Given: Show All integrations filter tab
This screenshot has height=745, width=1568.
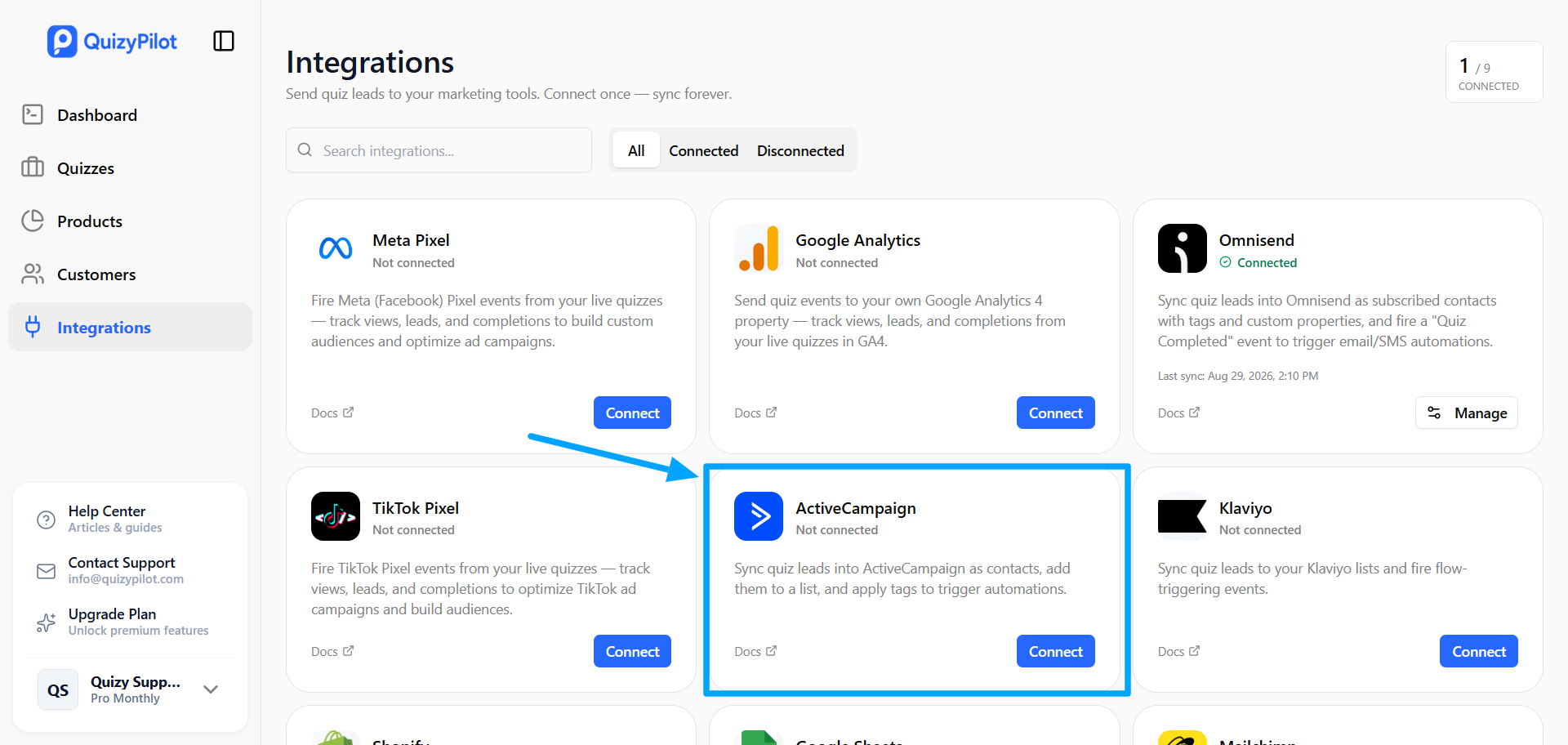Looking at the screenshot, I should coord(636,150).
